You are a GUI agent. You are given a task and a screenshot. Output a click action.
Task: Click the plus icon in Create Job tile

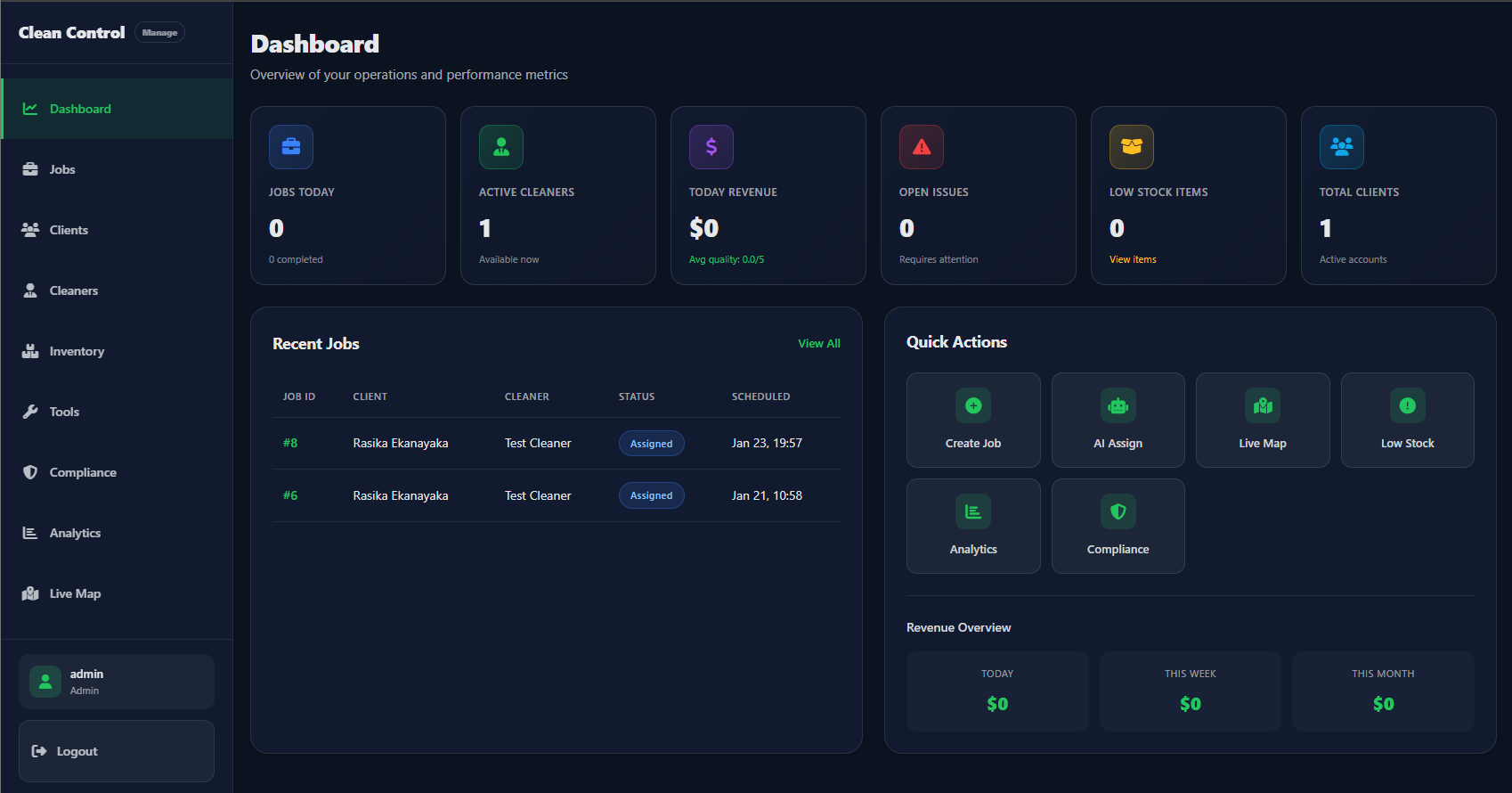point(973,405)
